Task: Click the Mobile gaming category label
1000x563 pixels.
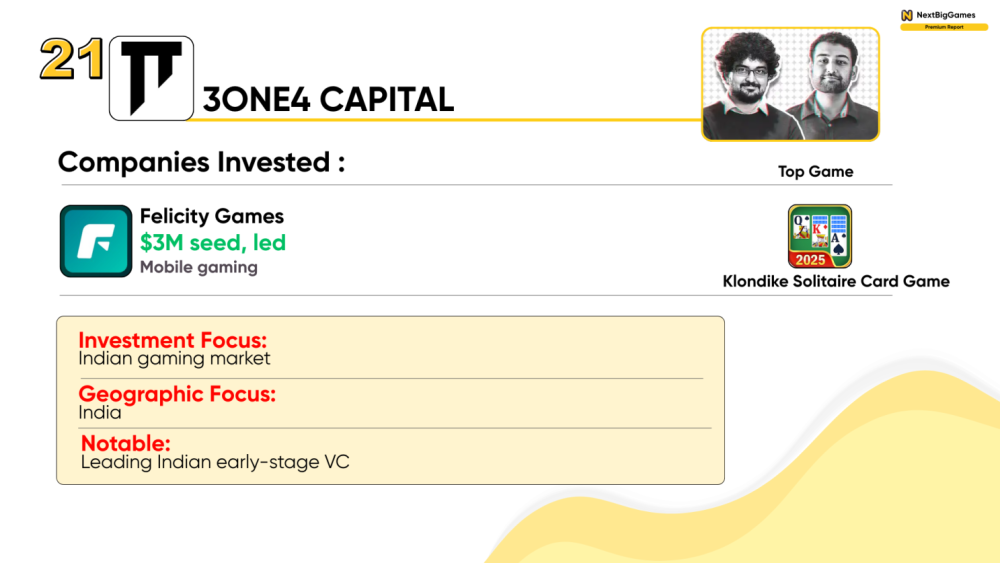Action: point(199,267)
